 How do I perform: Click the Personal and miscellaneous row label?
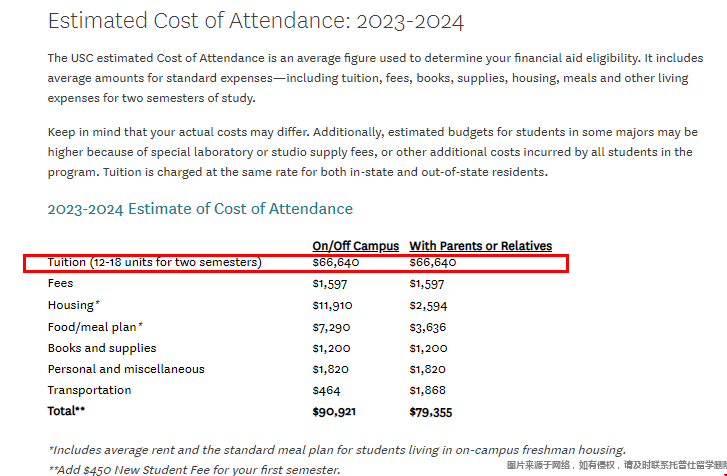pos(126,369)
